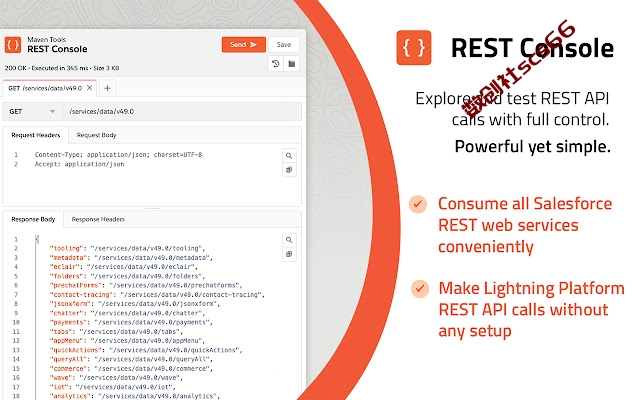Copy the request headers content

point(289,170)
